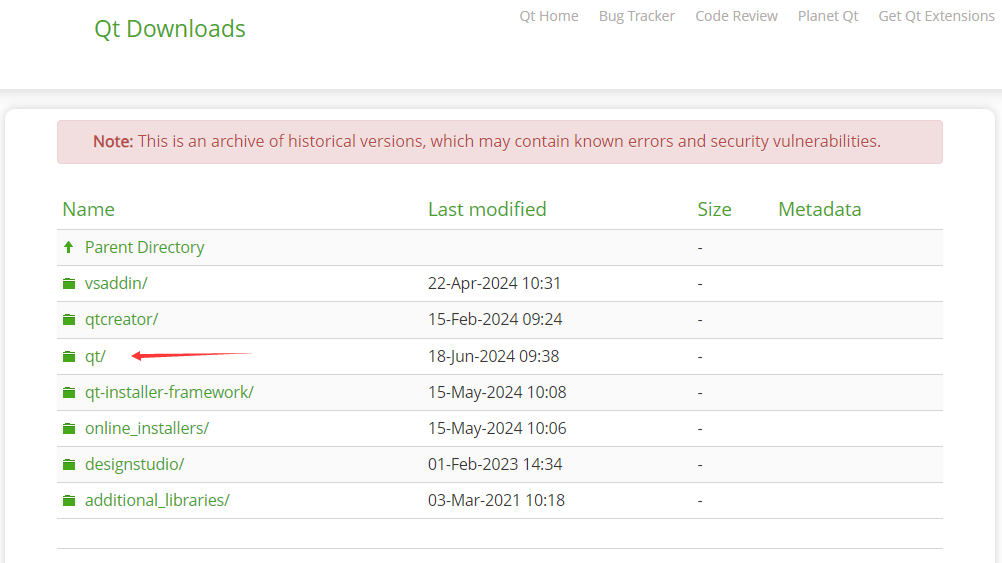Click folder icon next to online_installers/

[x=69, y=428]
